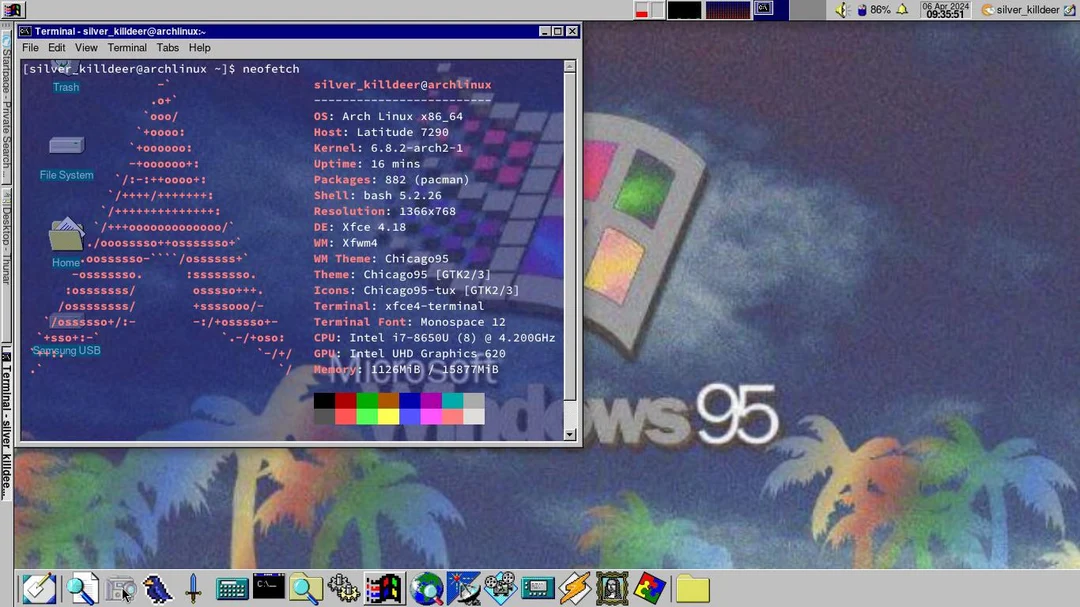The image size is (1080, 607).
Task: Open the Terminal menu in menu bar
Action: 127,48
